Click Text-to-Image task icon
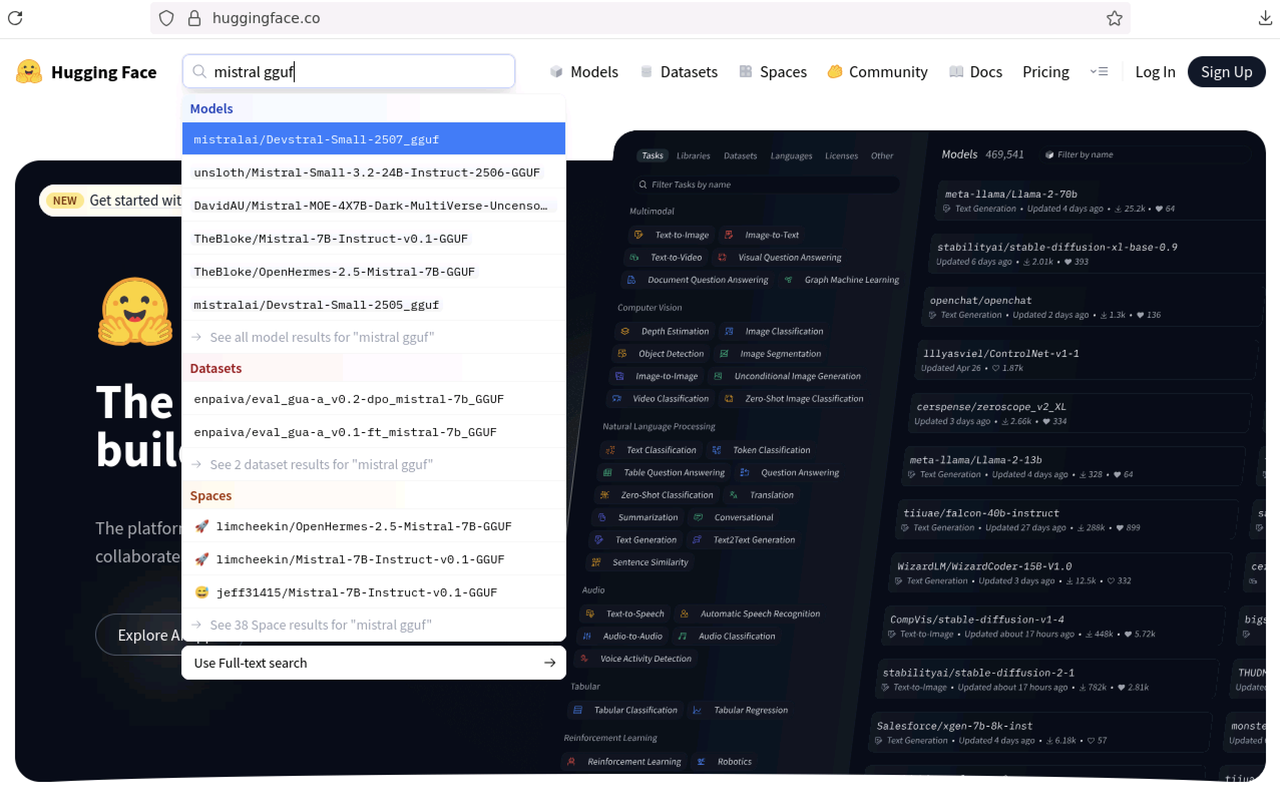Image resolution: width=1280 pixels, height=792 pixels. (x=638, y=235)
